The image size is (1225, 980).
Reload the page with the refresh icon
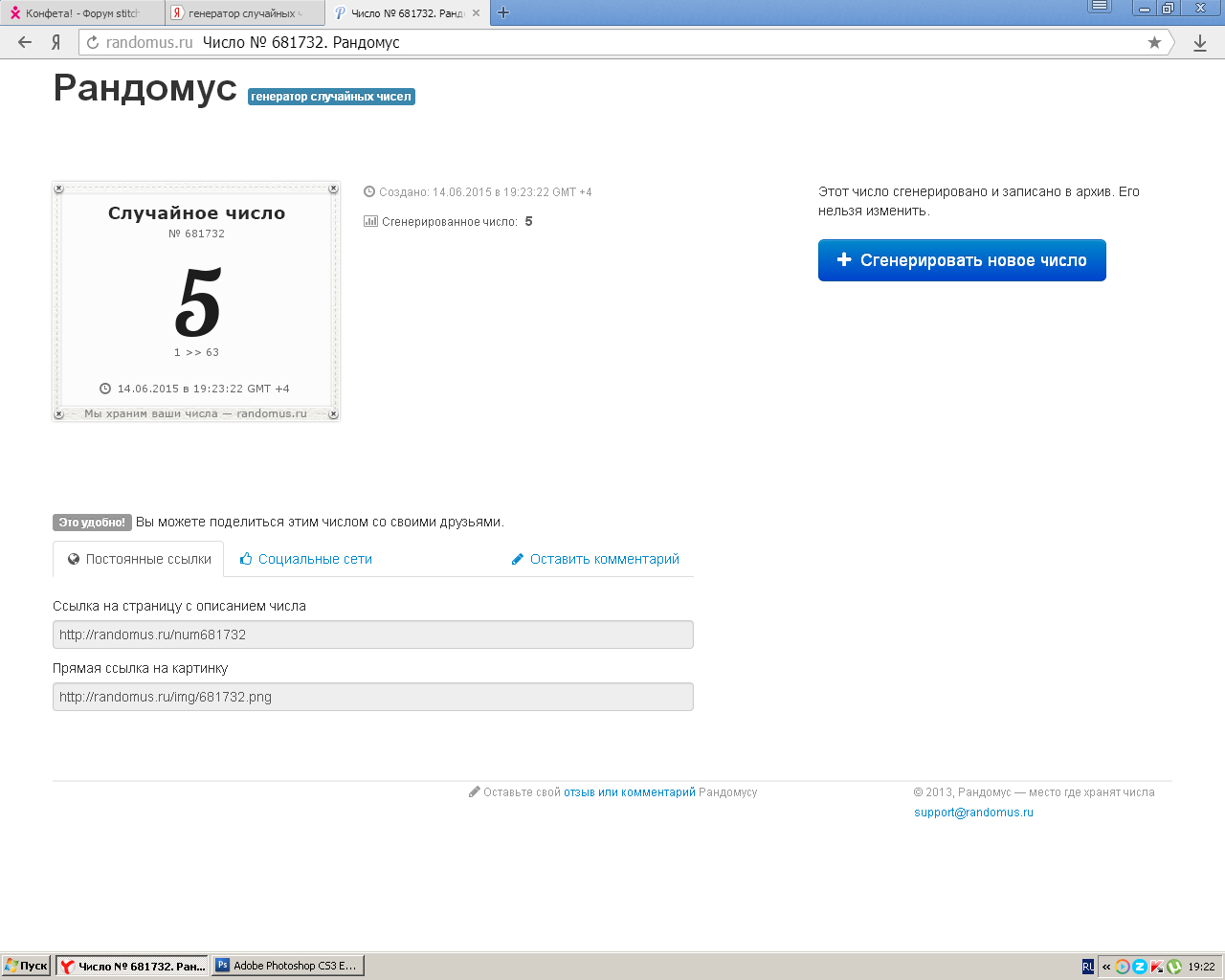click(x=93, y=42)
